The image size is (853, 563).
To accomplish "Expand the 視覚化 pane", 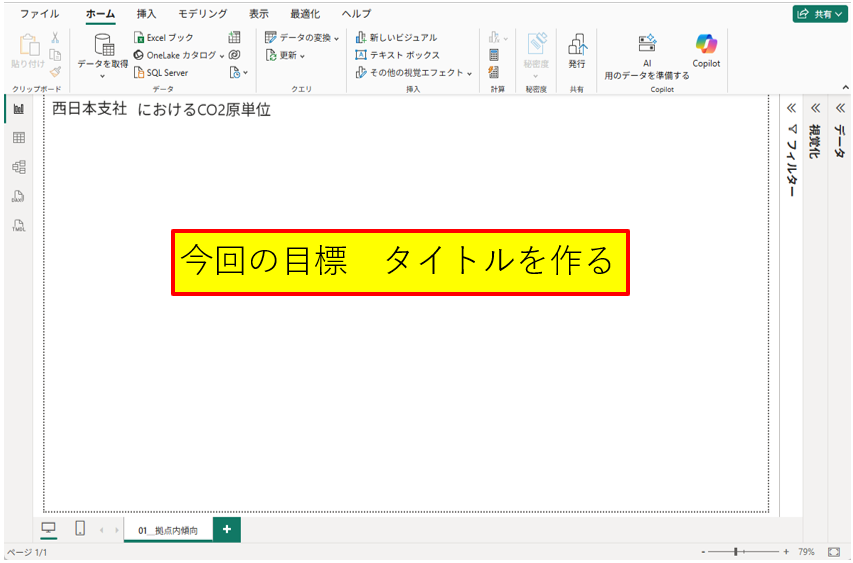I will tap(815, 108).
